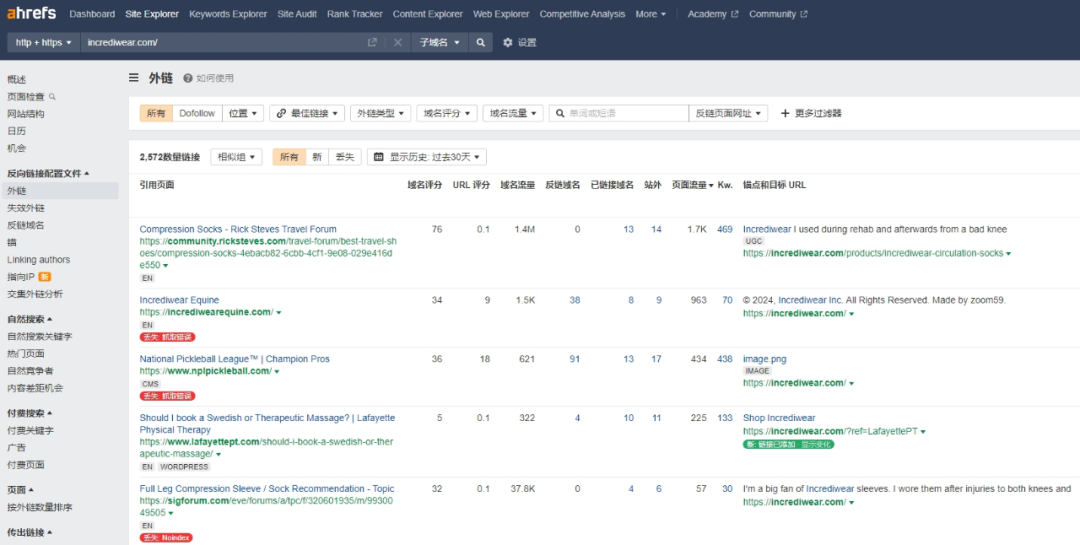Open the 相似组 dropdown
The width and height of the screenshot is (1080, 545).
click(x=236, y=157)
